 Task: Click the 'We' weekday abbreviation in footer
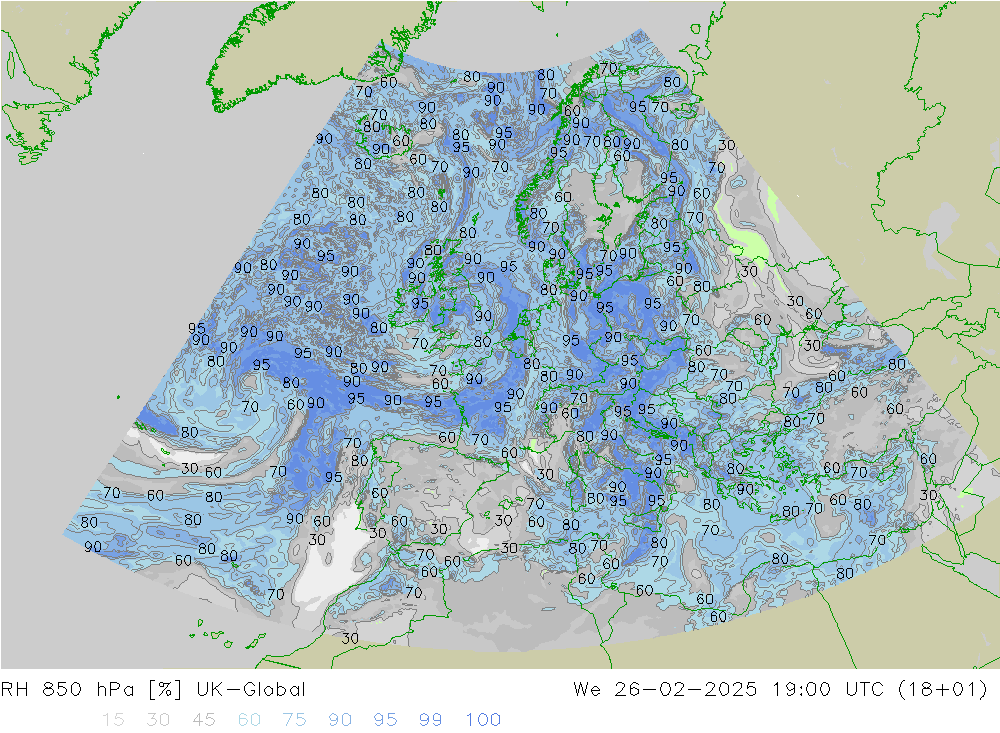tap(587, 690)
